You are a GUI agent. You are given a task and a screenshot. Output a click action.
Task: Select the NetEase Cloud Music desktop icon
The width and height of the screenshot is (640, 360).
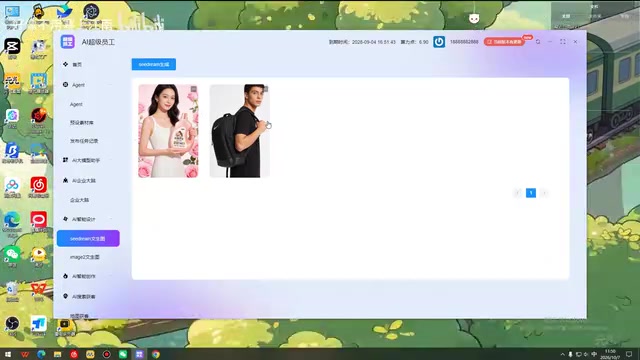pyautogui.click(x=39, y=188)
